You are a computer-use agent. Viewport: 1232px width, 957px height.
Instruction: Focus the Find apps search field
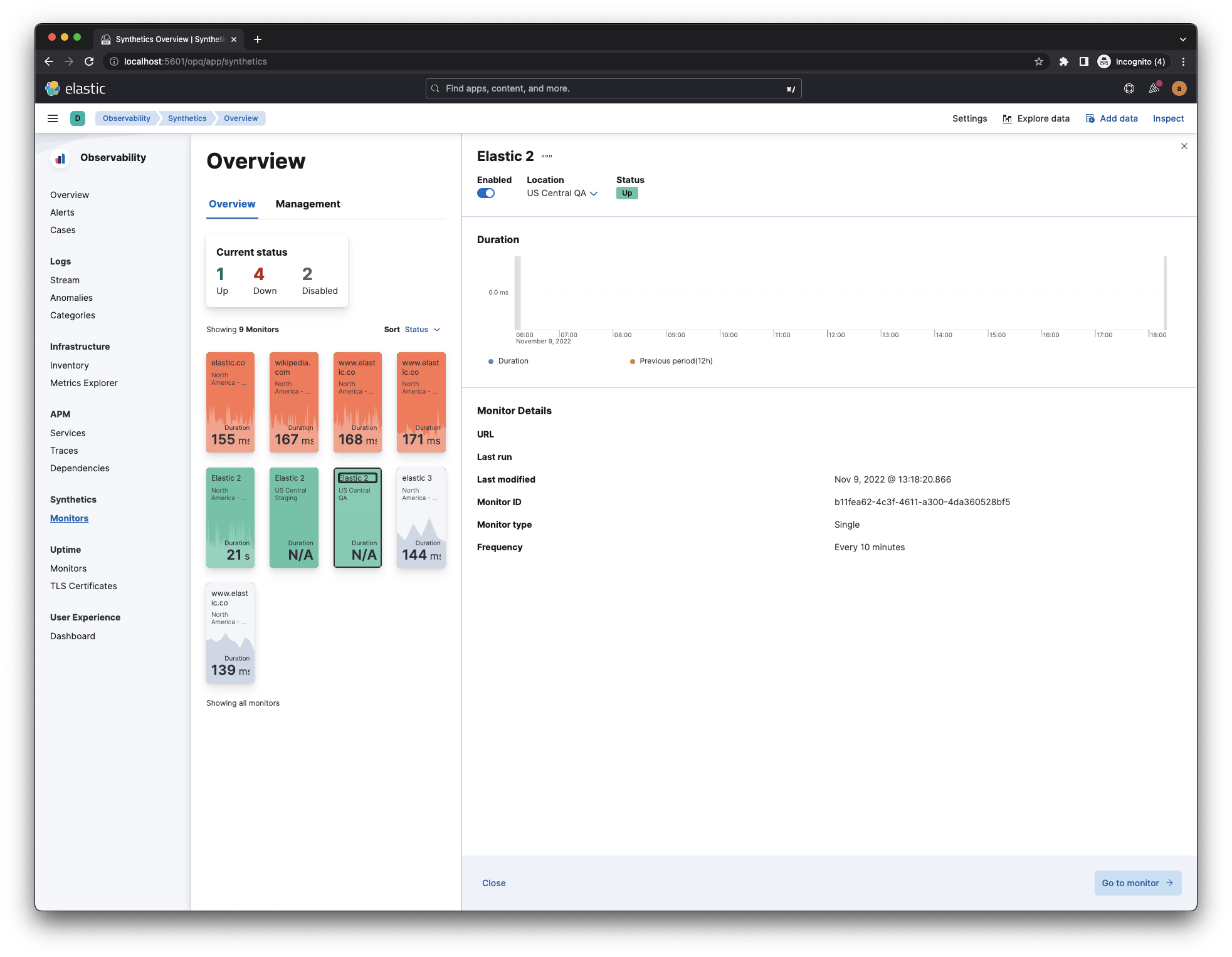[x=613, y=88]
